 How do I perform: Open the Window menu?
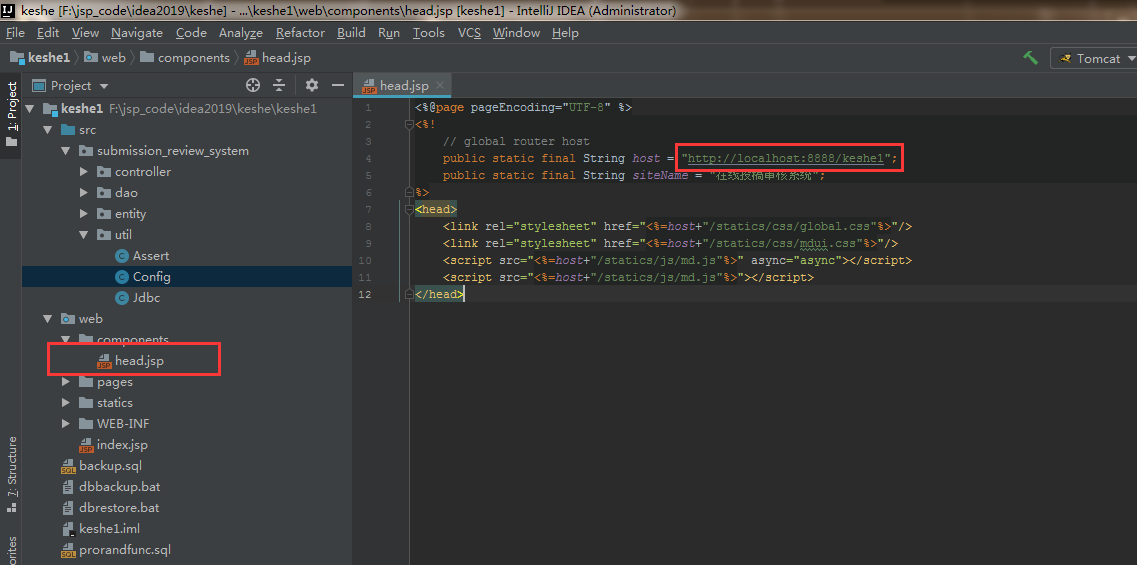[516, 33]
